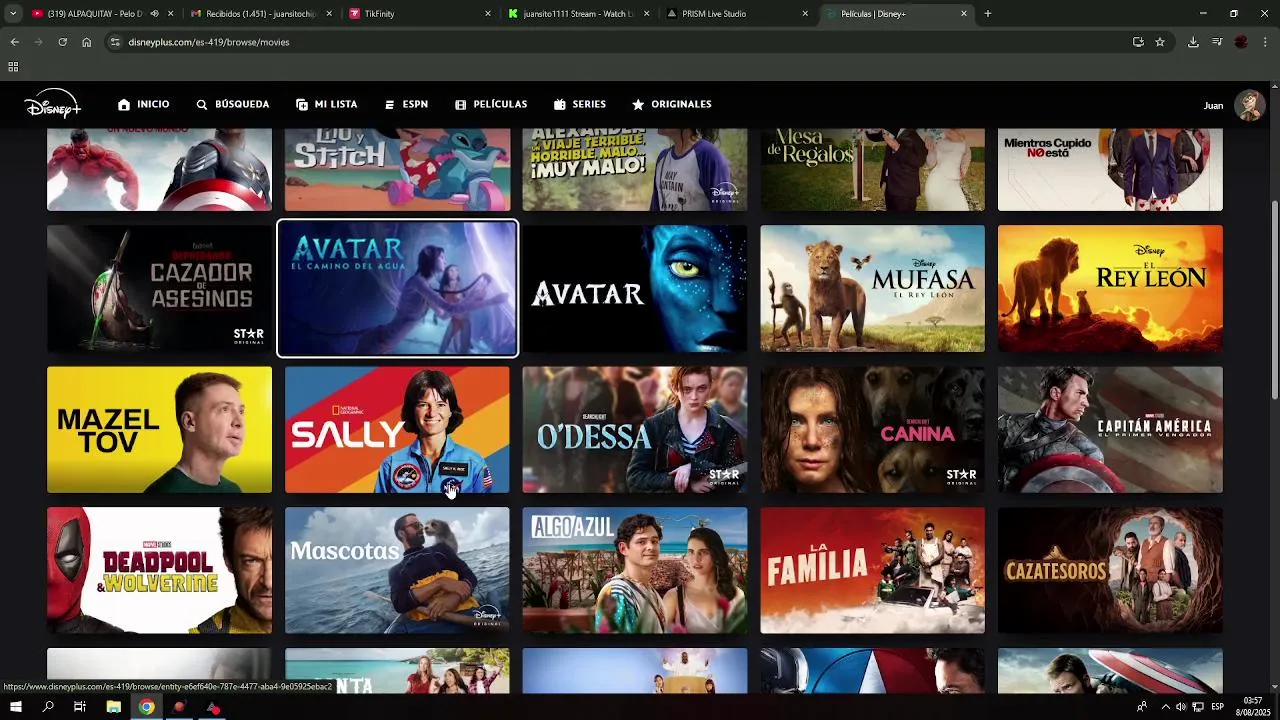Click the volume icon in system tray
Image resolution: width=1280 pixels, height=720 pixels.
point(1181,707)
